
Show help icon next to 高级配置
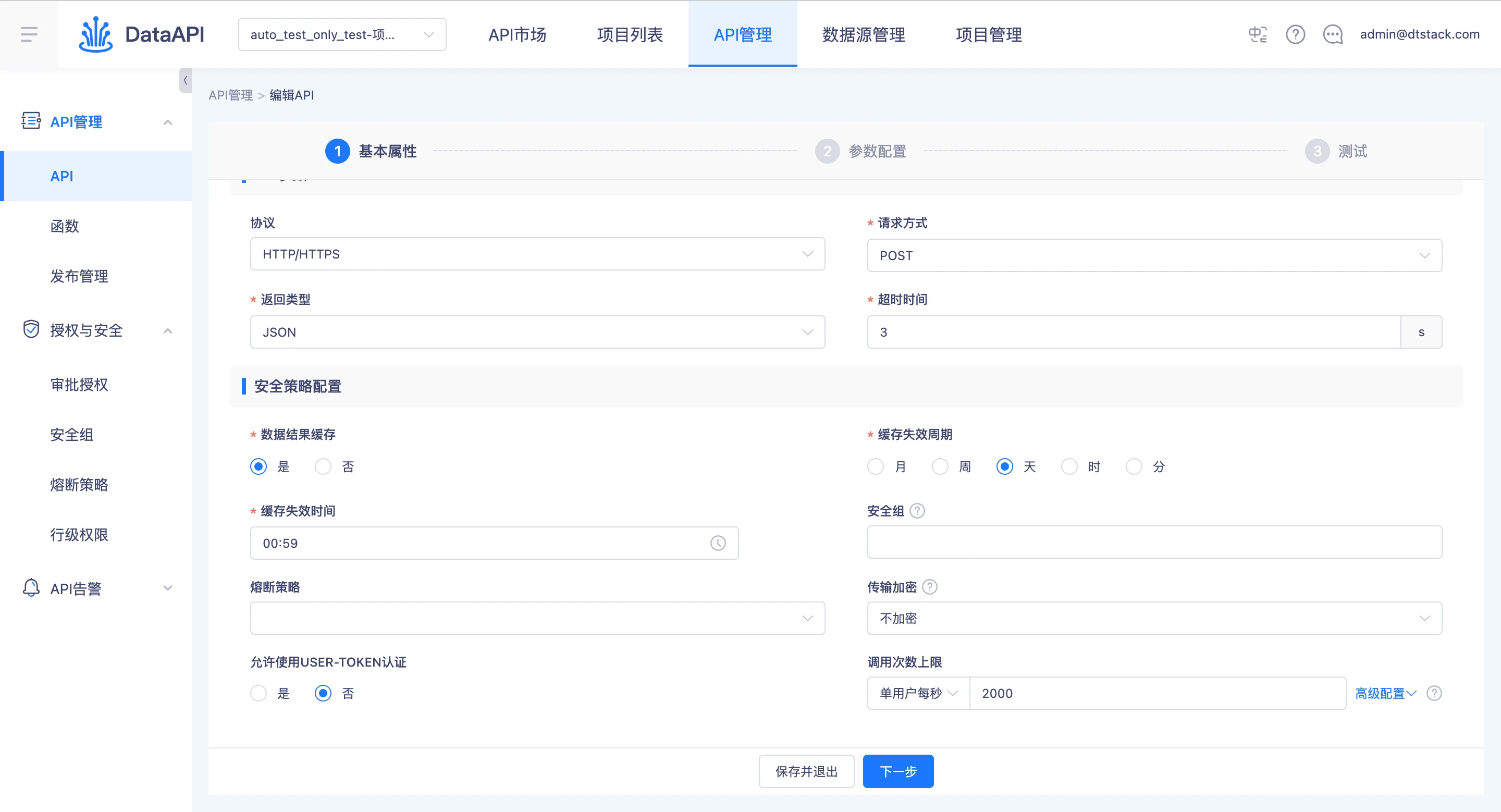tap(1434, 693)
